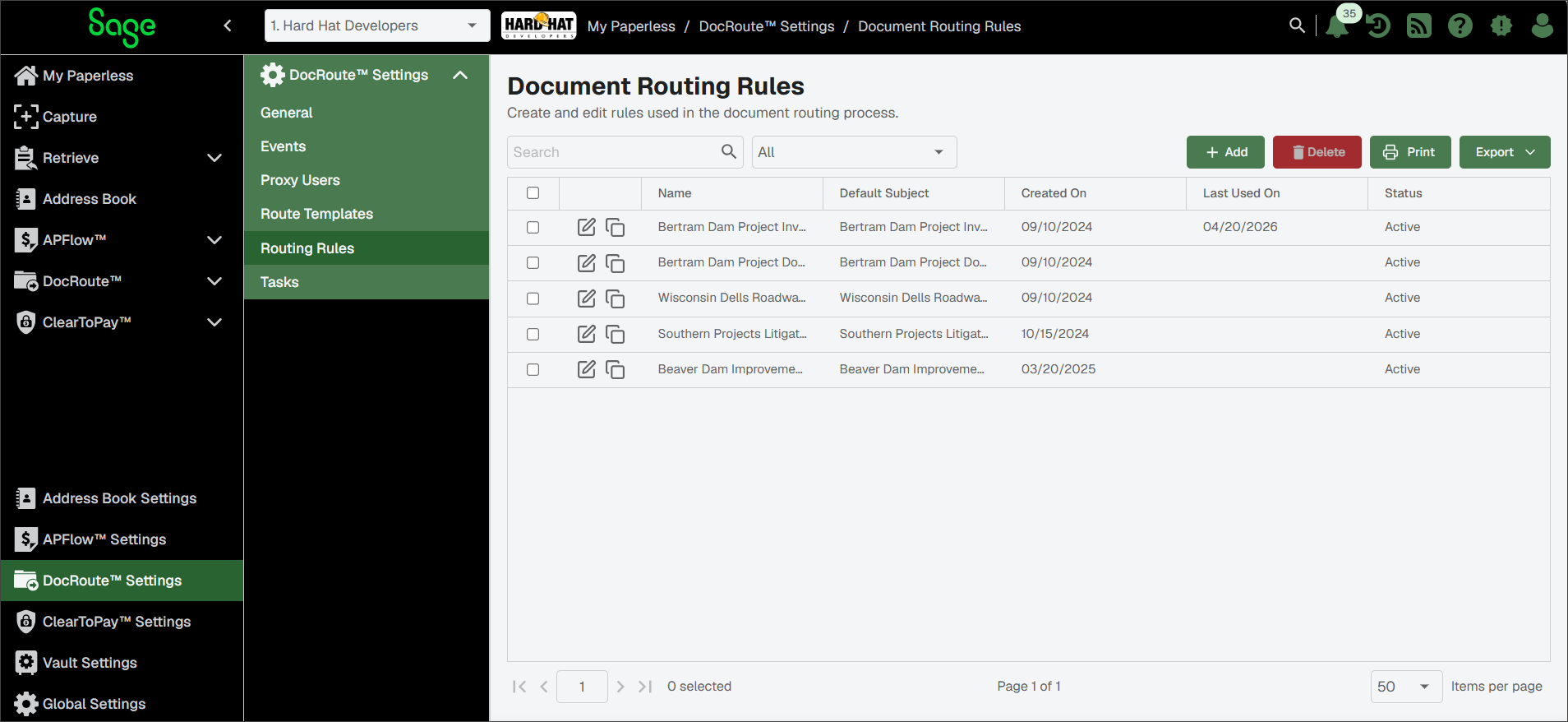Open the RSS feed icon
The height and width of the screenshot is (722, 1568).
(1419, 26)
